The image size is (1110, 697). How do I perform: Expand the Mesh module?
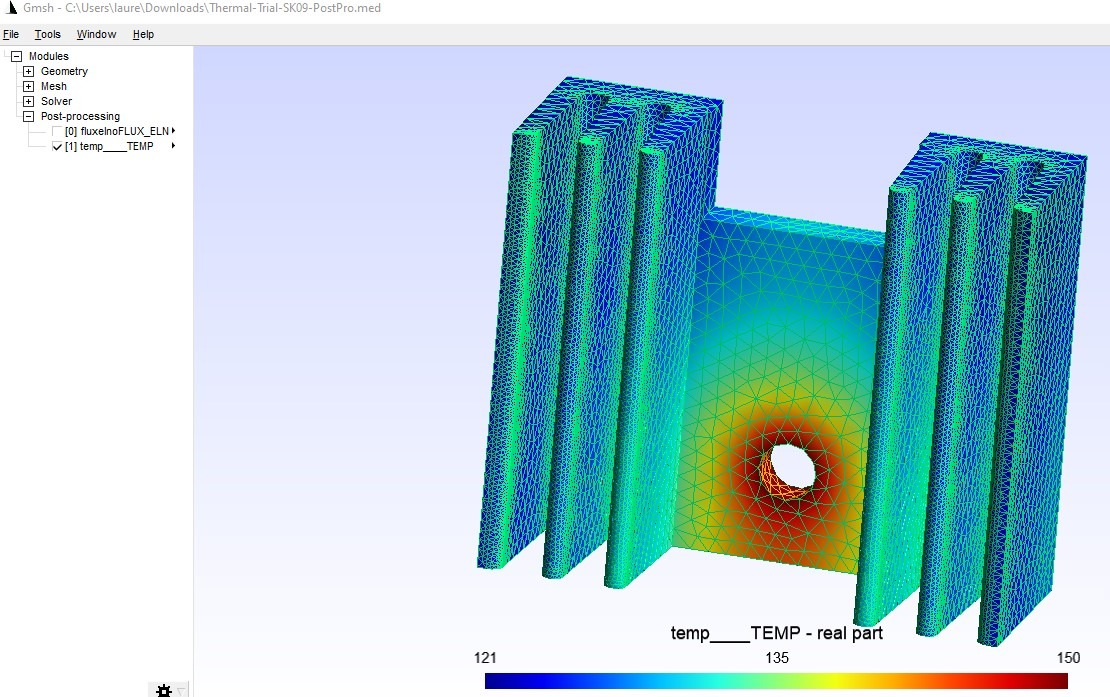pos(28,86)
